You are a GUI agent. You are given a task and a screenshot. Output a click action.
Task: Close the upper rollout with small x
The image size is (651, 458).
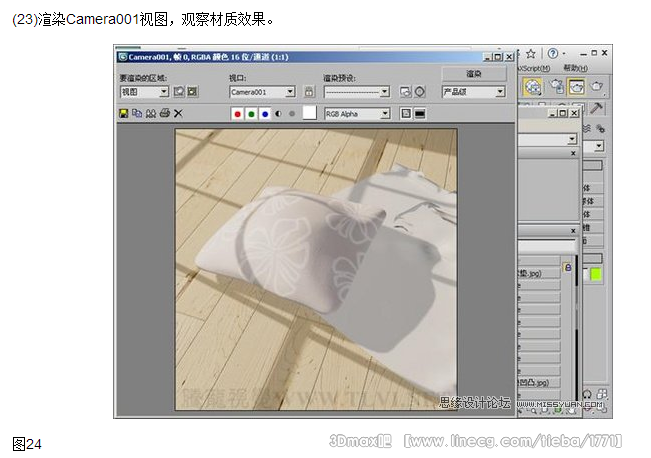tap(573, 153)
